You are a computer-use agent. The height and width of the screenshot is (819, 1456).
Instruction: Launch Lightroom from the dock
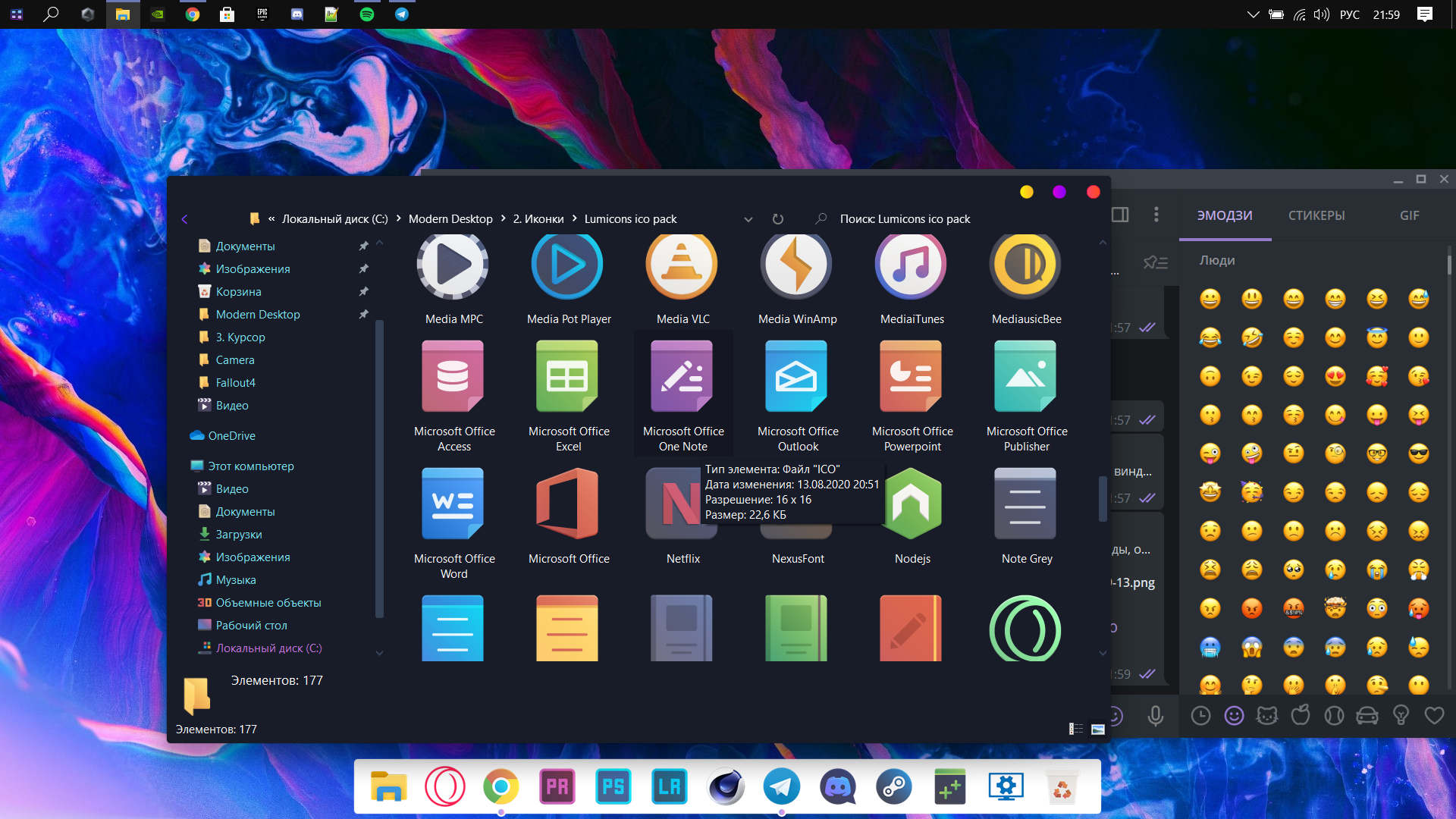(x=669, y=786)
